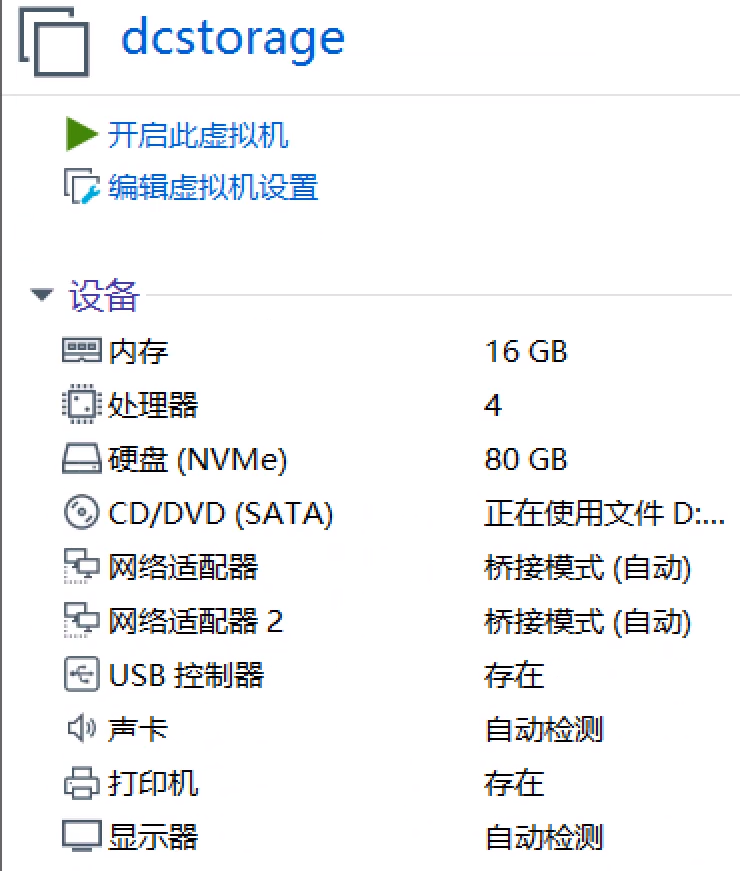Image resolution: width=740 pixels, height=871 pixels.
Task: Select the 网络适配器 device label
Action: 183,568
